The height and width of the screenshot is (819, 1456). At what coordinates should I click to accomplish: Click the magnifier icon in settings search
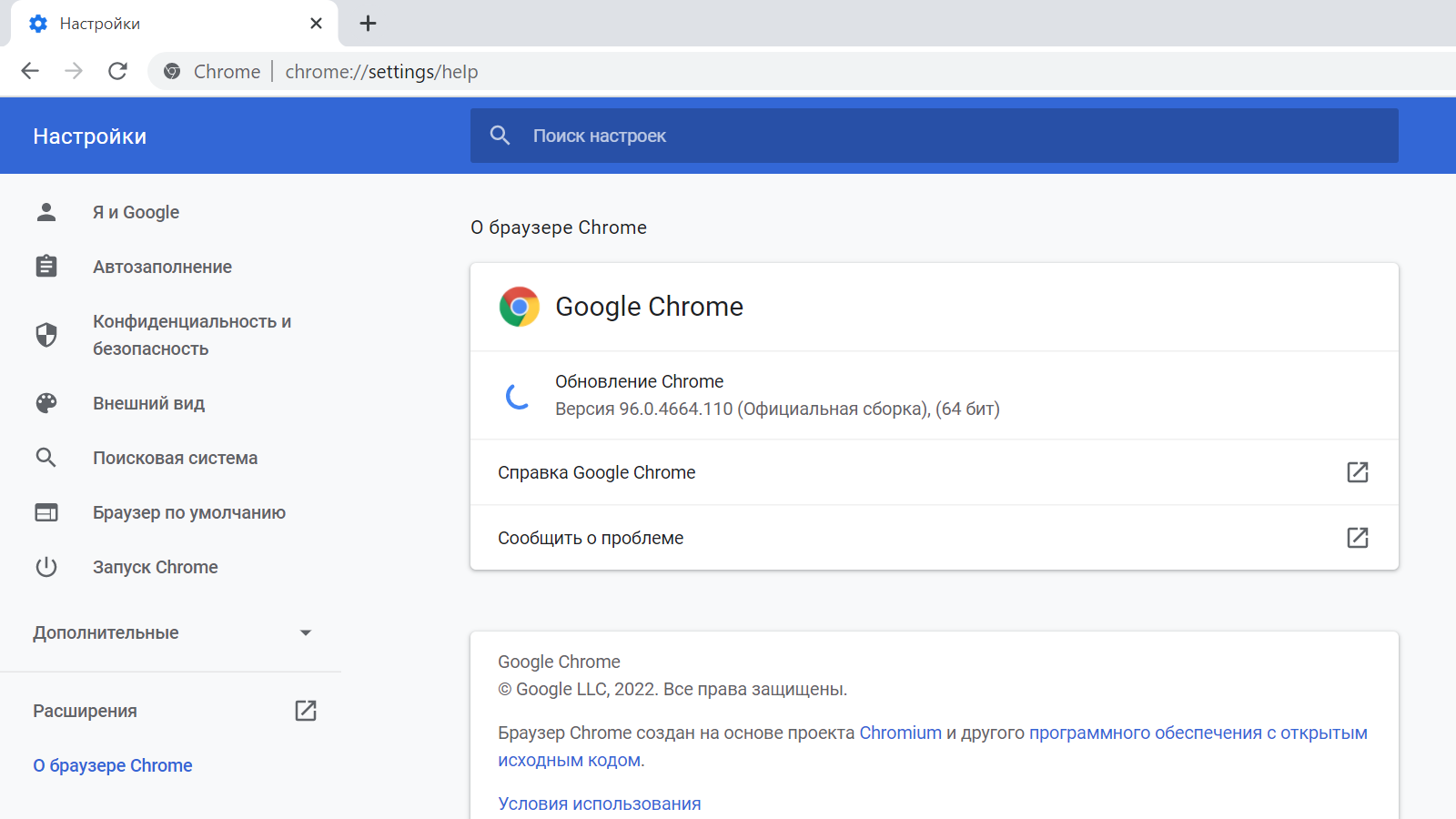click(x=500, y=136)
